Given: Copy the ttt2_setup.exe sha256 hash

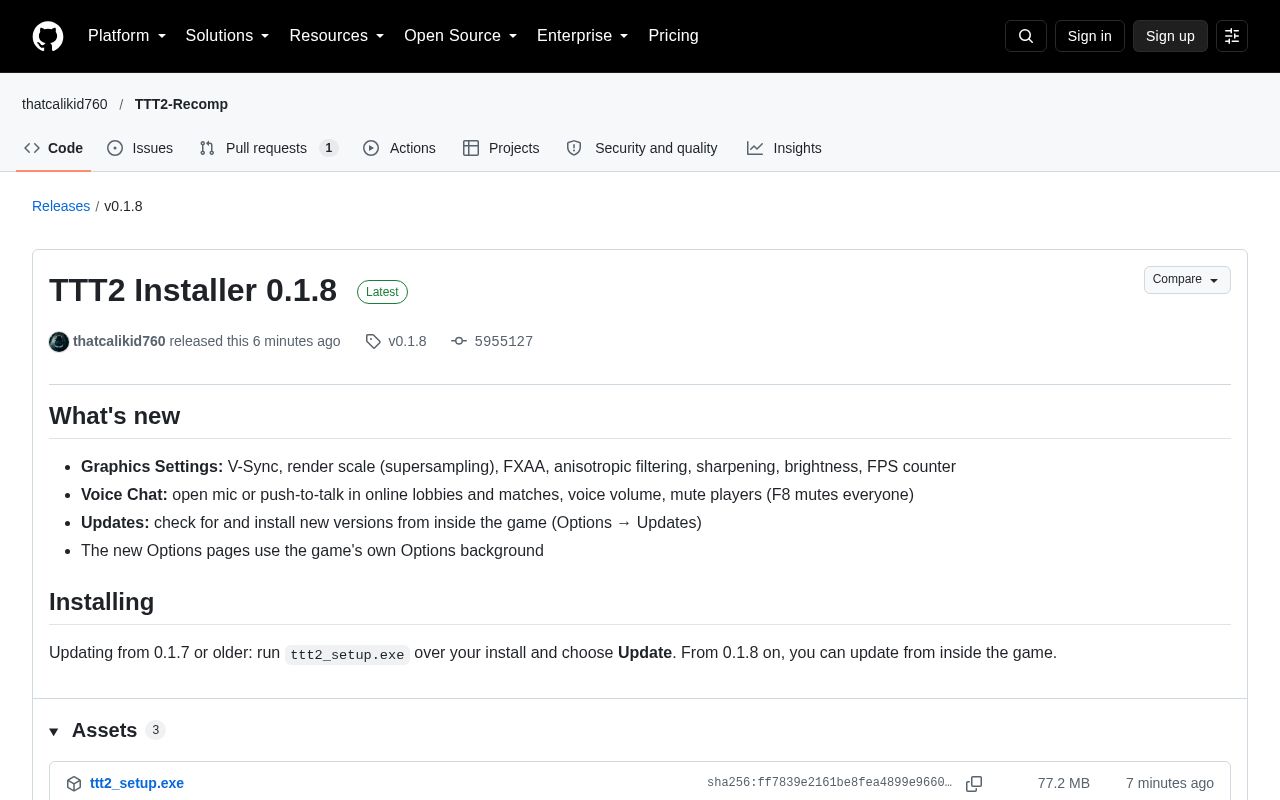Looking at the screenshot, I should click(x=974, y=784).
